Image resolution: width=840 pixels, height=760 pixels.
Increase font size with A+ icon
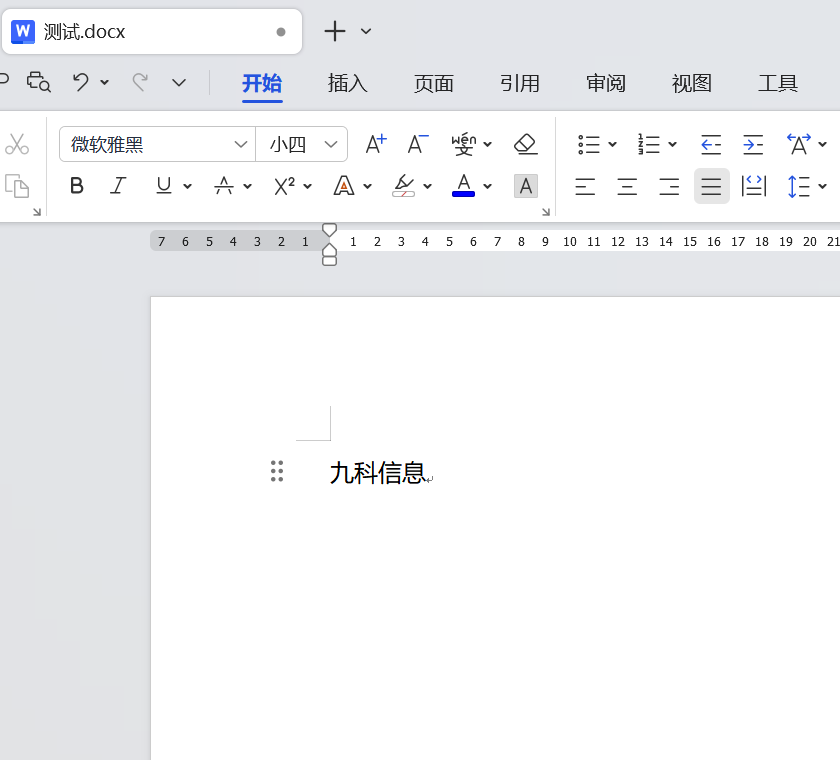375,144
